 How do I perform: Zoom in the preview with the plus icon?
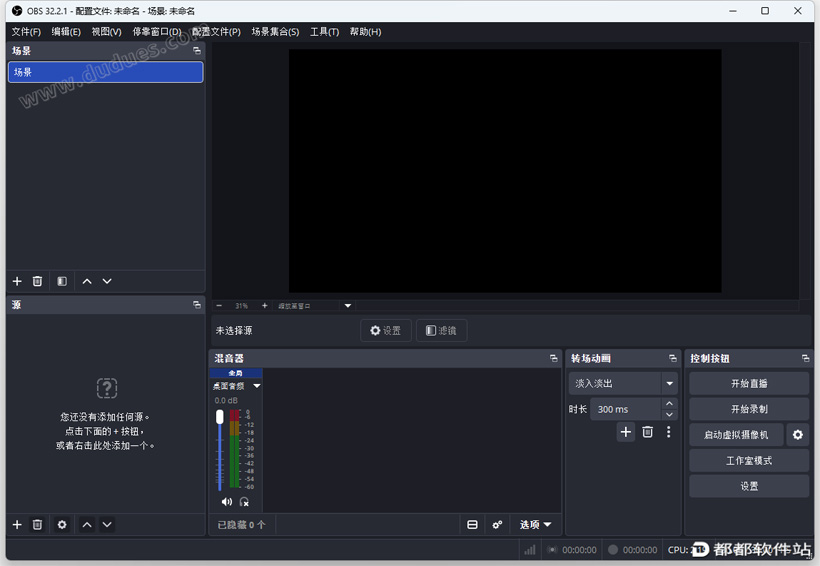[x=265, y=305]
